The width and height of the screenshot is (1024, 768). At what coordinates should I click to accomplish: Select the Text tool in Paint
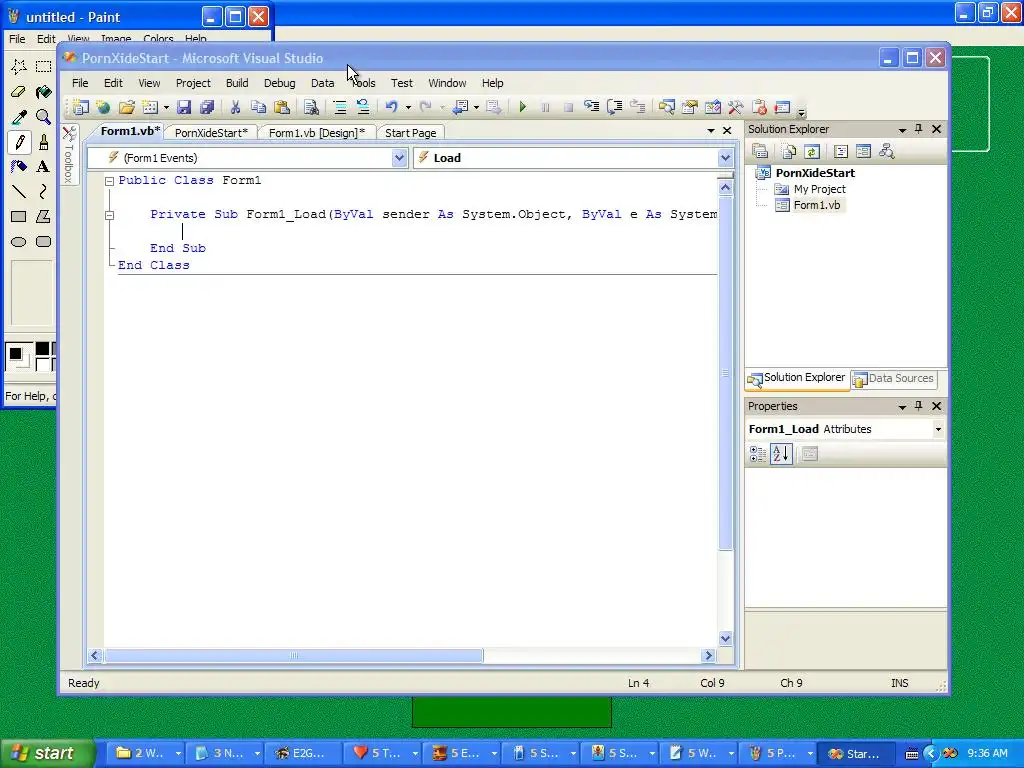(44, 167)
